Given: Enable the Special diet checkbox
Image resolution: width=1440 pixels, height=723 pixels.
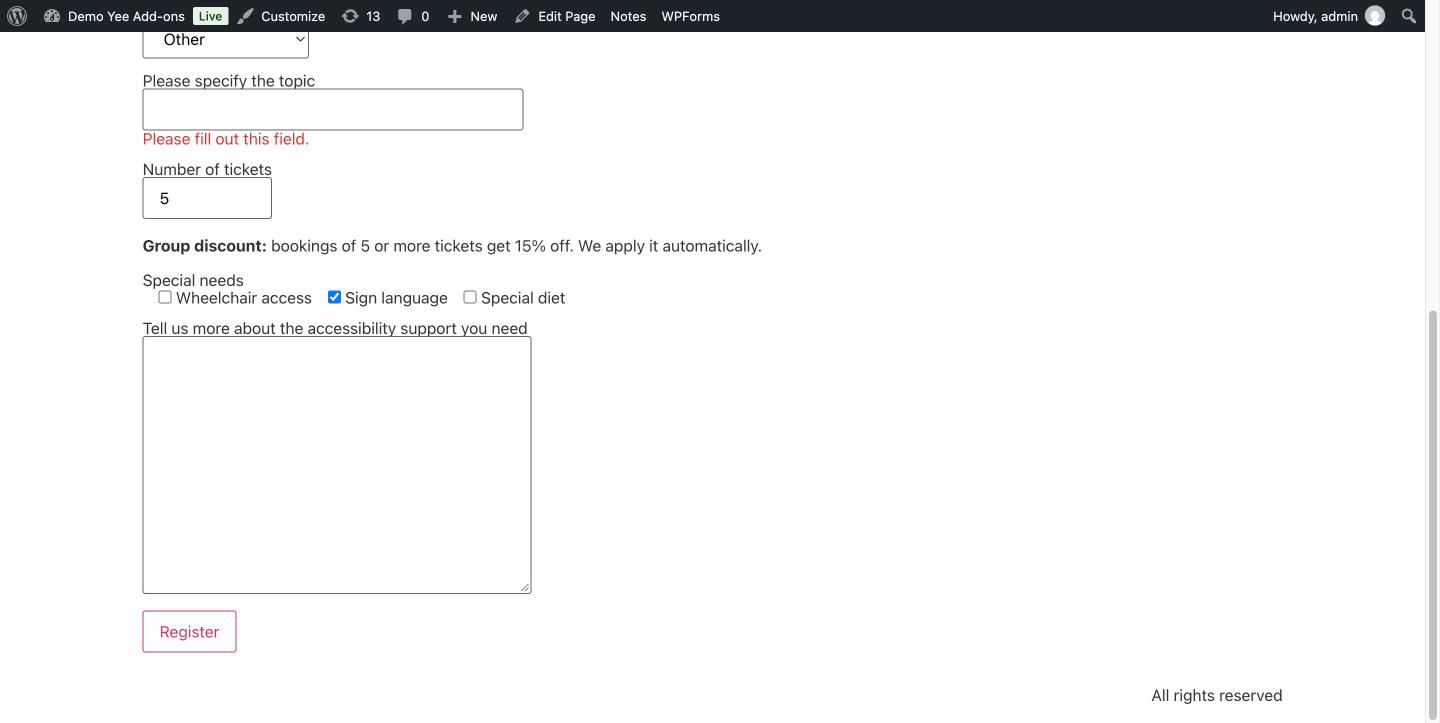Looking at the screenshot, I should pyautogui.click(x=470, y=297).
